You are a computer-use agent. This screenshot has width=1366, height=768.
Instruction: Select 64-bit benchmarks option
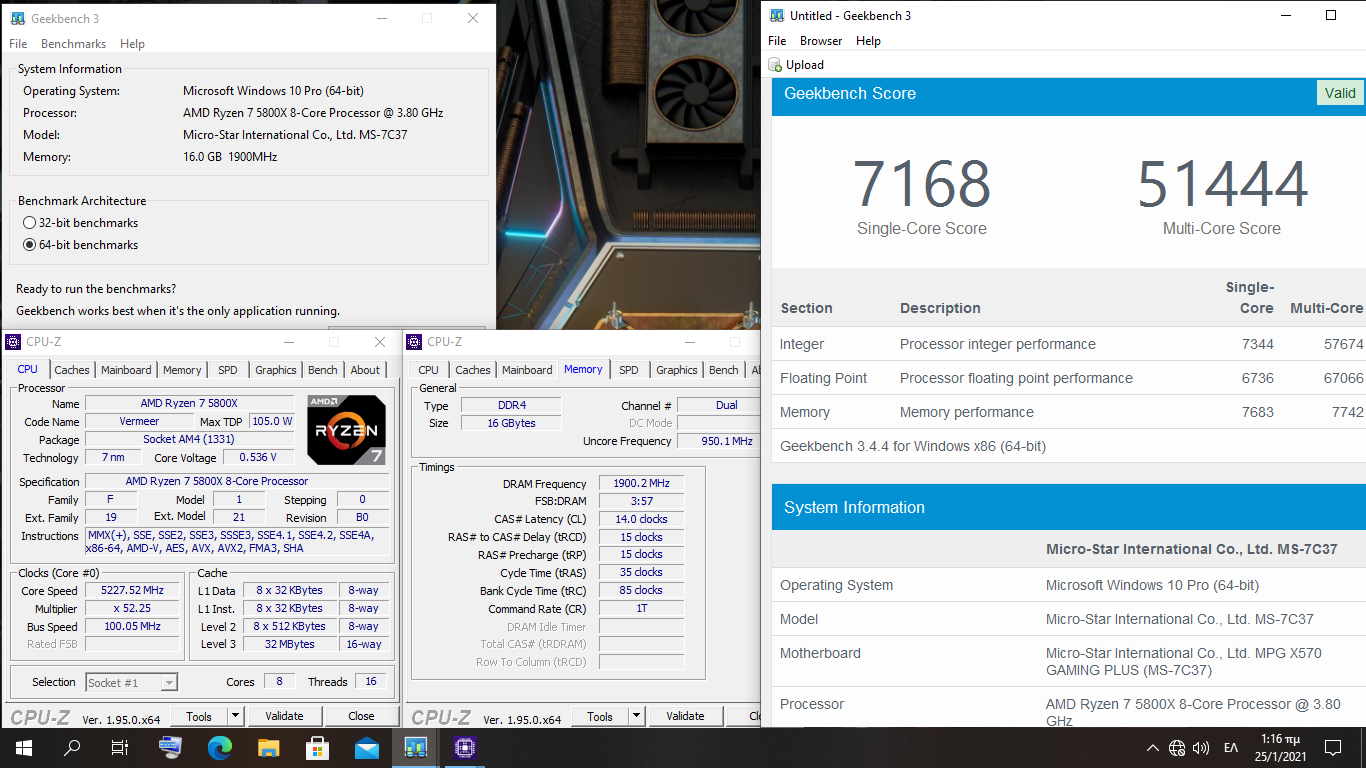(x=80, y=245)
